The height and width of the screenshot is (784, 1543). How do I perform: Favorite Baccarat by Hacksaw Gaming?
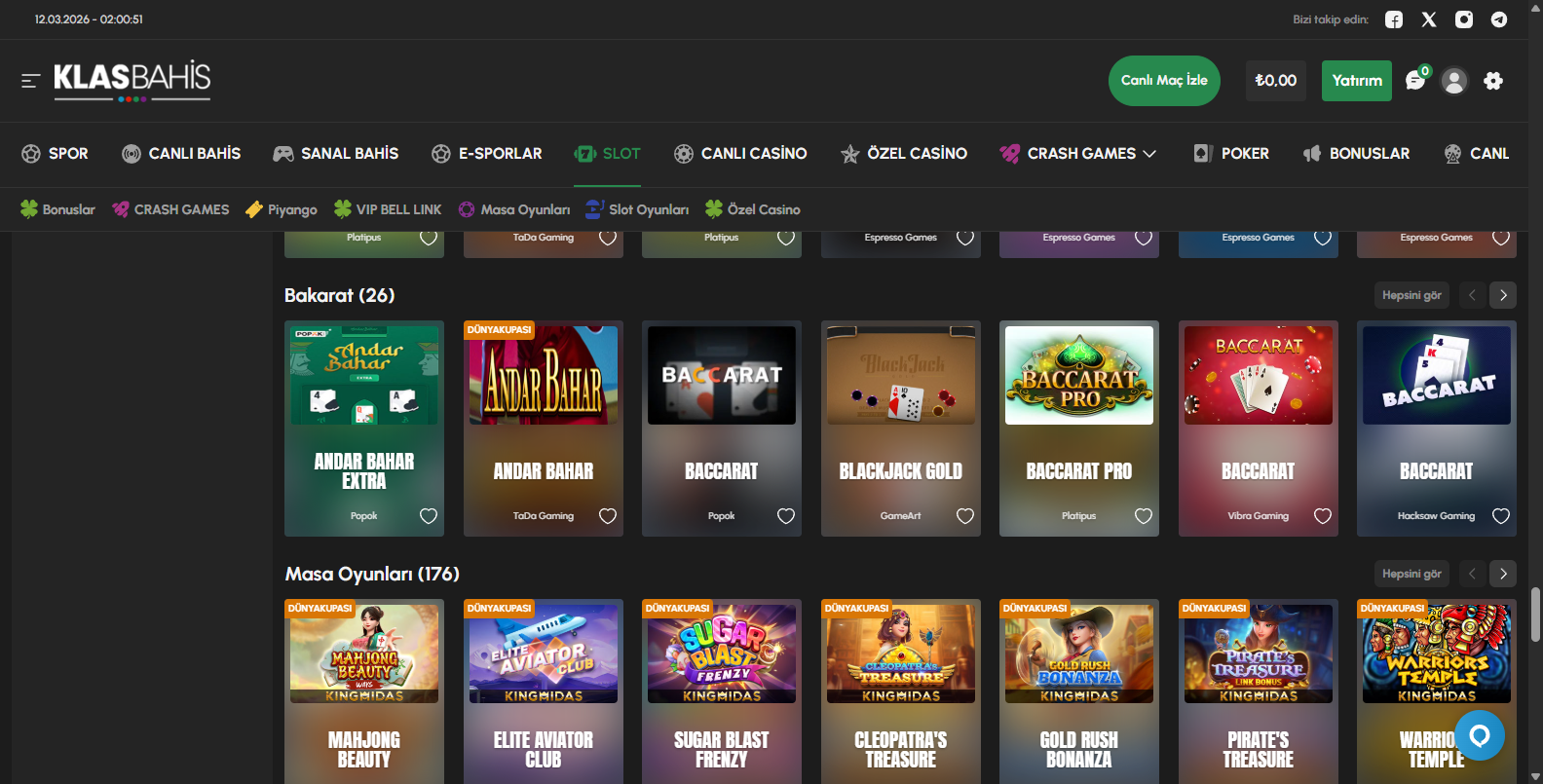(1501, 516)
